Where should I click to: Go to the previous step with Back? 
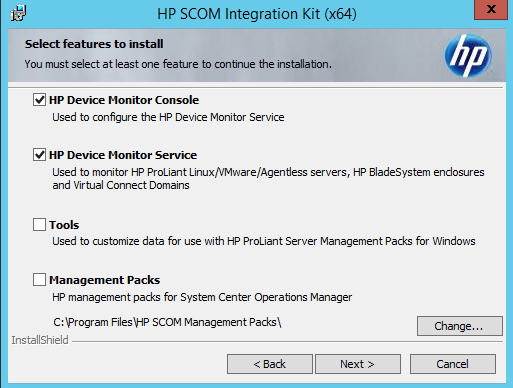[270, 364]
